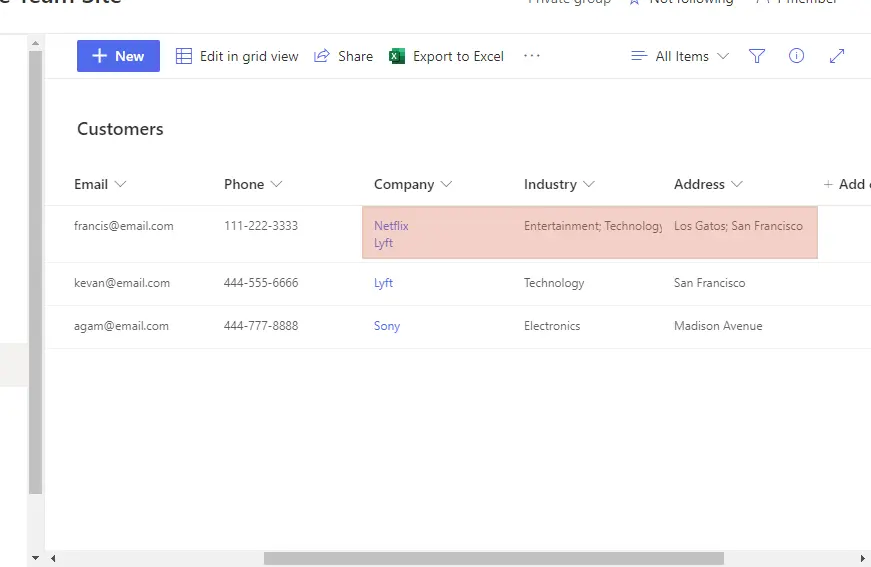Click the Los Gatos; San Francisco address
The height and width of the screenshot is (567, 871).
pos(738,226)
